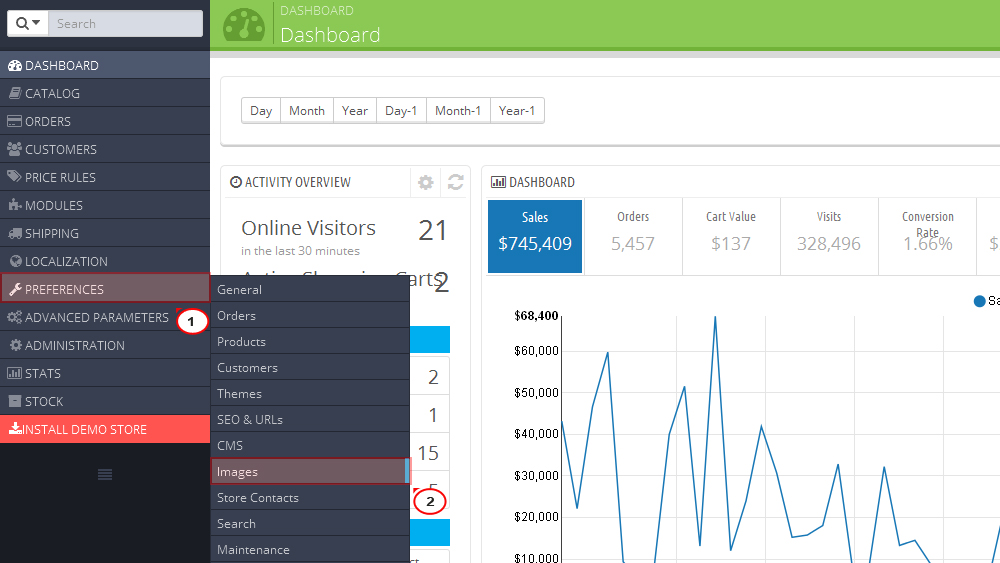The width and height of the screenshot is (1000, 563).
Task: Select Maintenance in Preferences submenu
Action: (x=310, y=550)
